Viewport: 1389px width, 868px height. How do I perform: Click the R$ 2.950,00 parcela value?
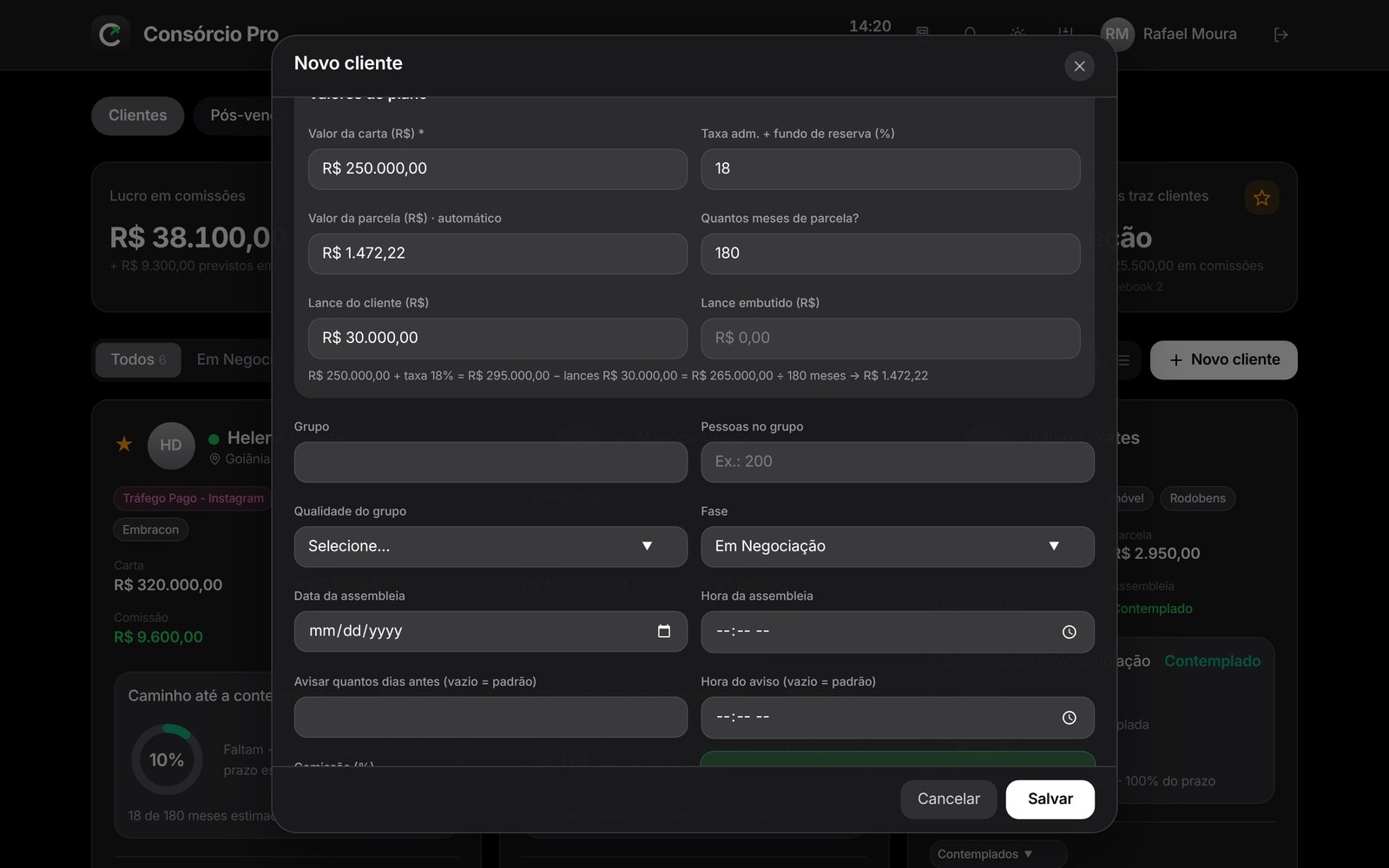coord(1158,554)
